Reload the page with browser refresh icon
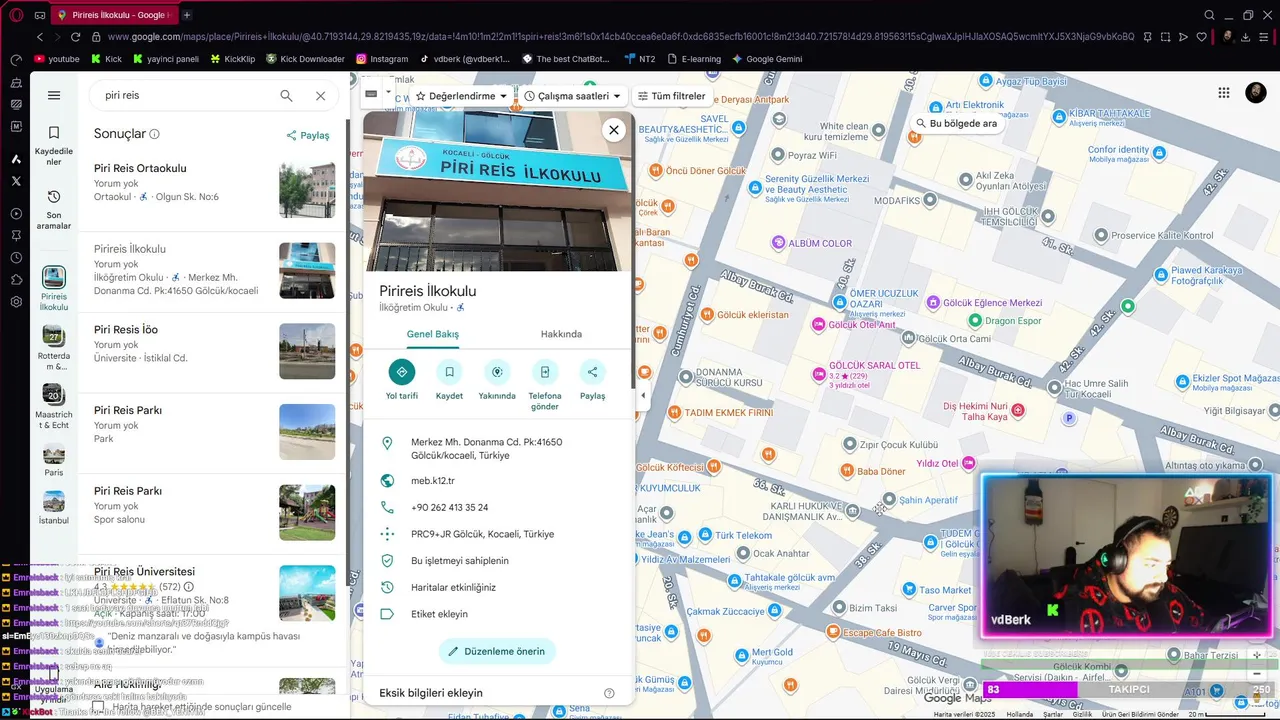1280x720 pixels. [75, 37]
